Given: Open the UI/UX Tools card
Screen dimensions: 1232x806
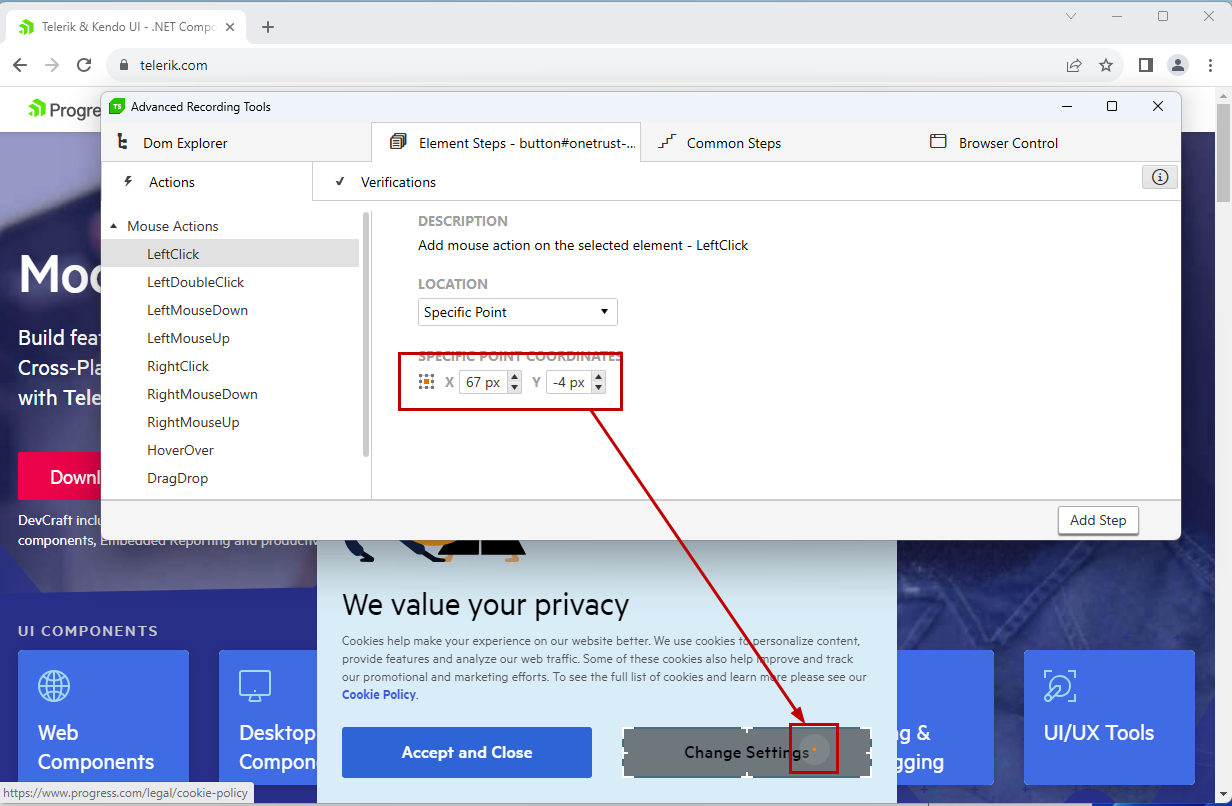Looking at the screenshot, I should click(x=1109, y=716).
